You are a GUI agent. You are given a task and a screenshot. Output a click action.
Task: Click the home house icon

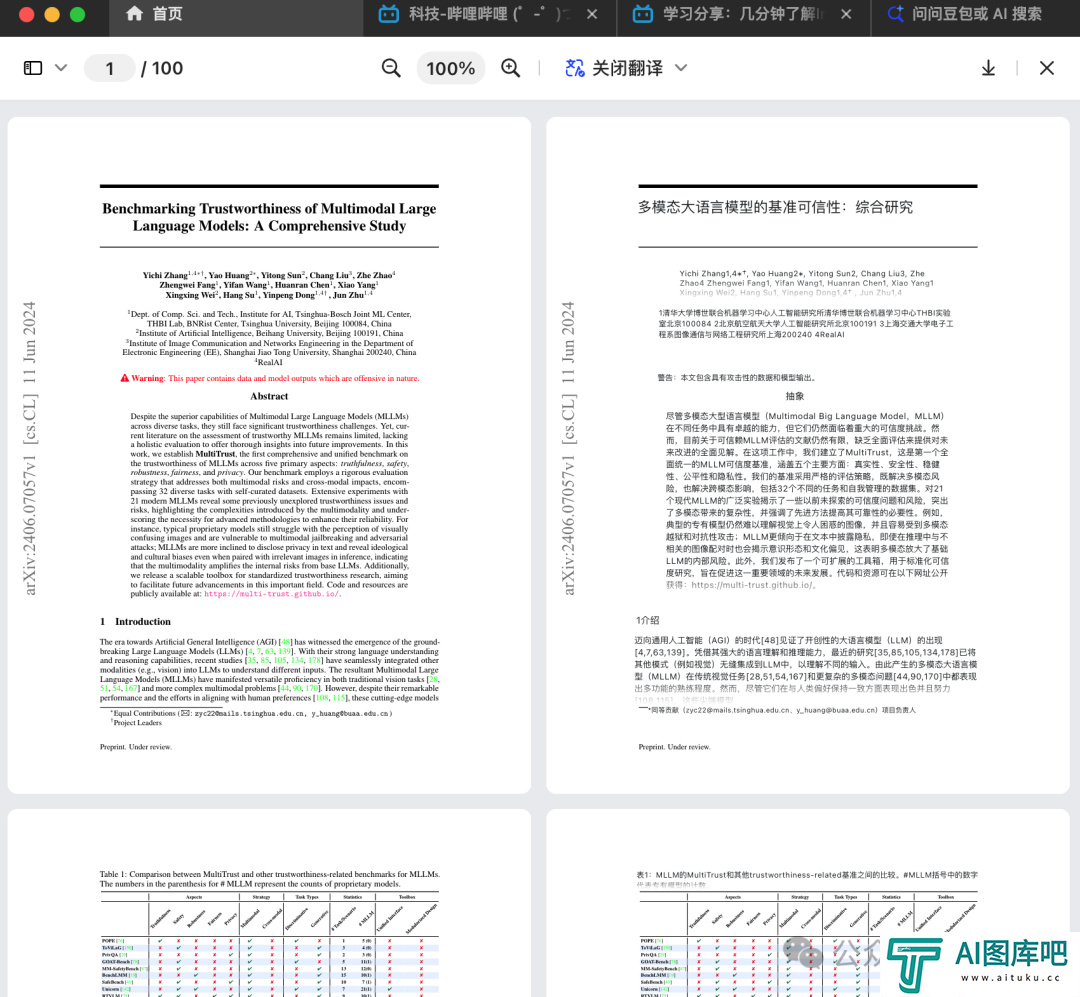[134, 13]
